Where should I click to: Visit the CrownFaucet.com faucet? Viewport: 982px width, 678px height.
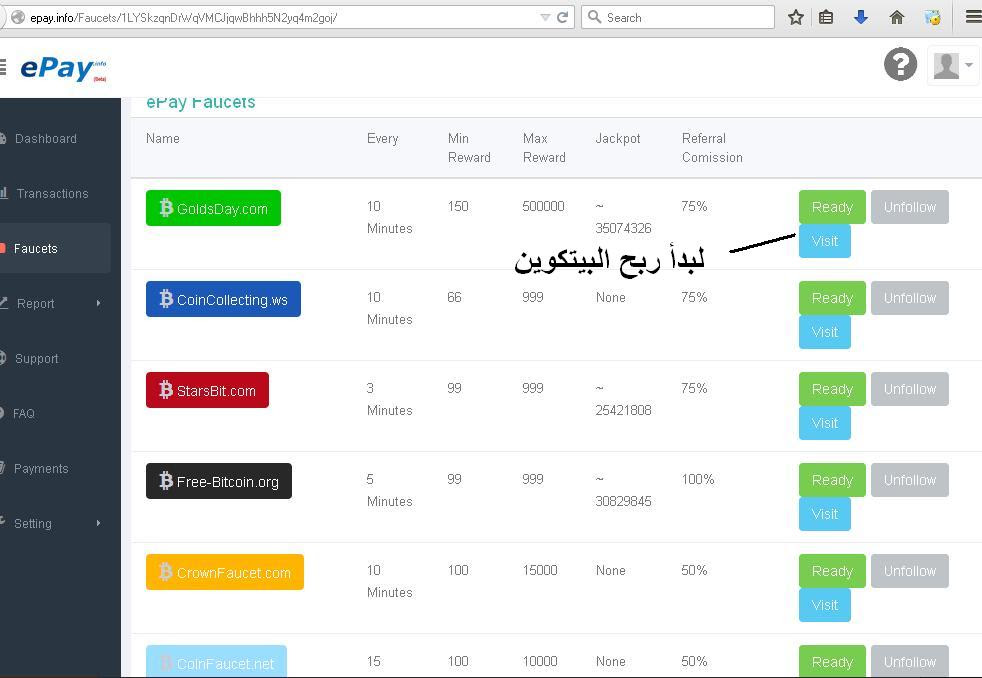(824, 605)
